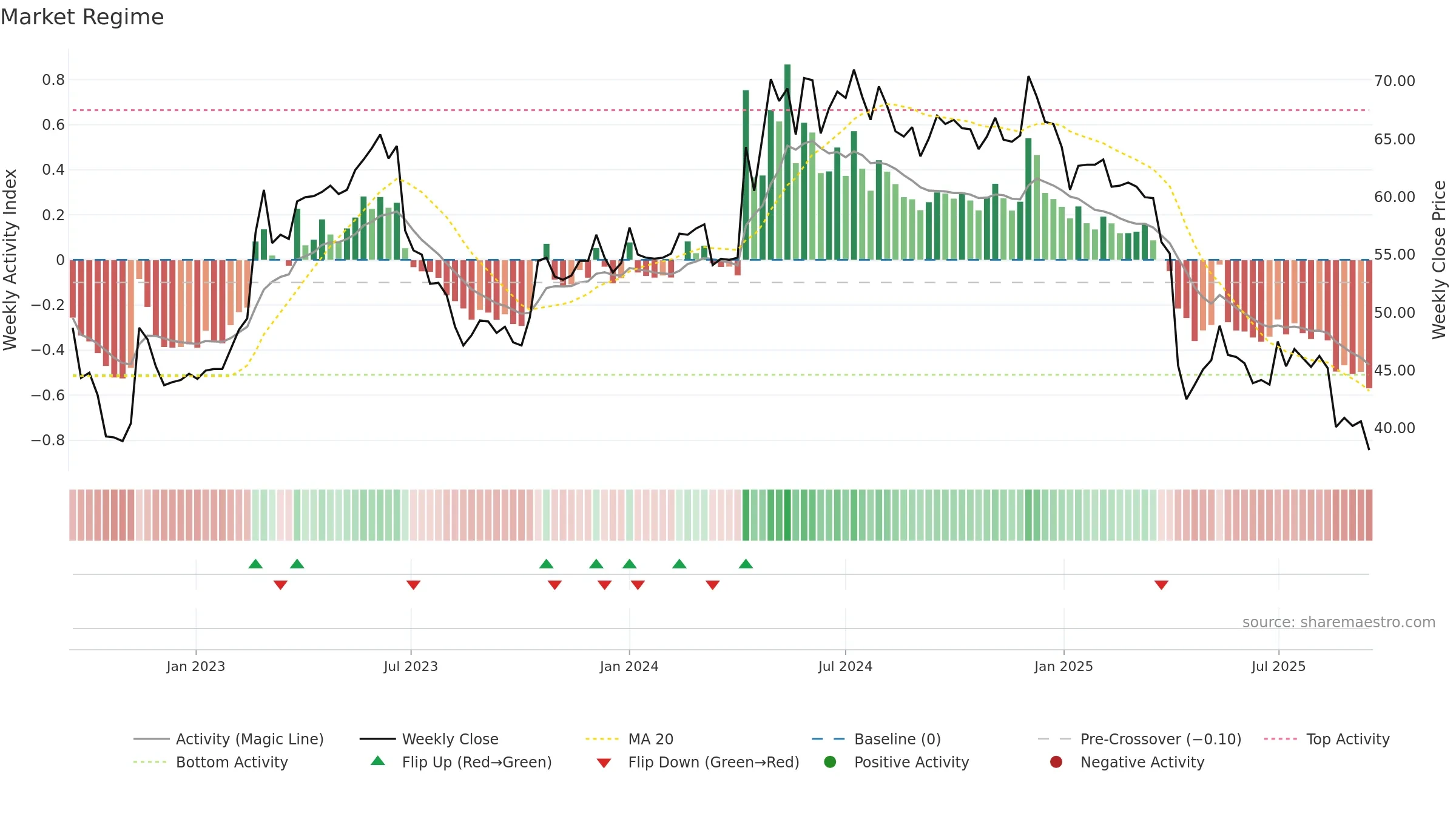The width and height of the screenshot is (1456, 819).
Task: Toggle the Flip Down (Green→Red) legend entry
Action: tap(698, 762)
